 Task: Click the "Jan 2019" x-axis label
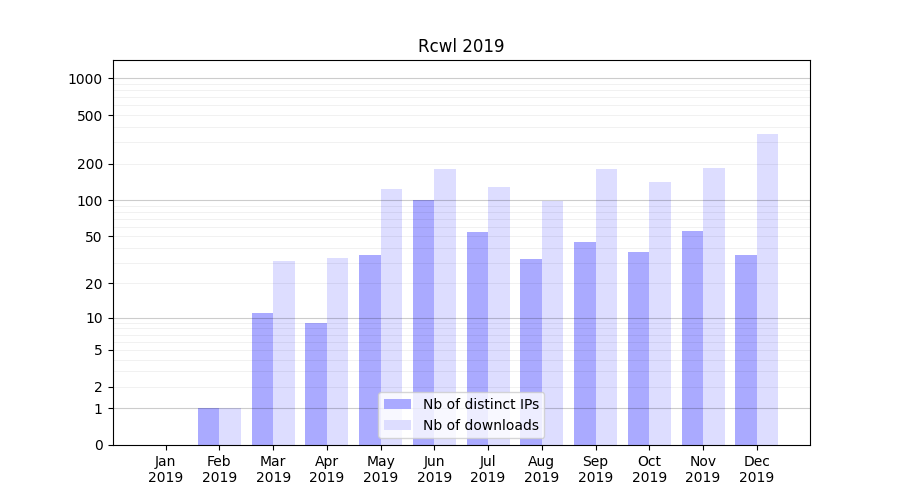pyautogui.click(x=166, y=469)
